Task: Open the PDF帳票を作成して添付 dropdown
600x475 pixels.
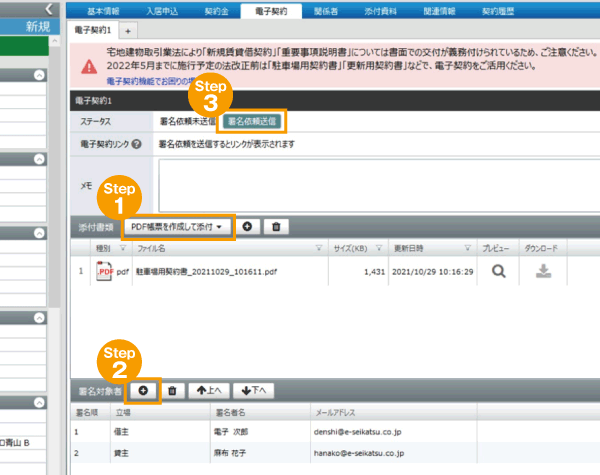Action: coord(178,227)
